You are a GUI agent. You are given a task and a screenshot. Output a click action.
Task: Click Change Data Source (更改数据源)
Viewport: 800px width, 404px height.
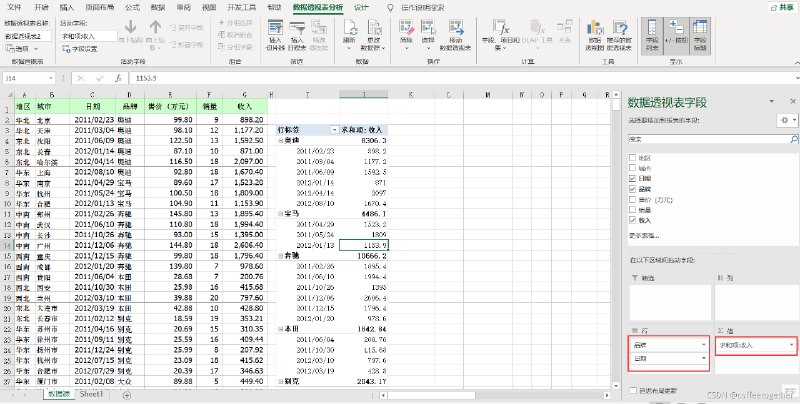point(373,35)
